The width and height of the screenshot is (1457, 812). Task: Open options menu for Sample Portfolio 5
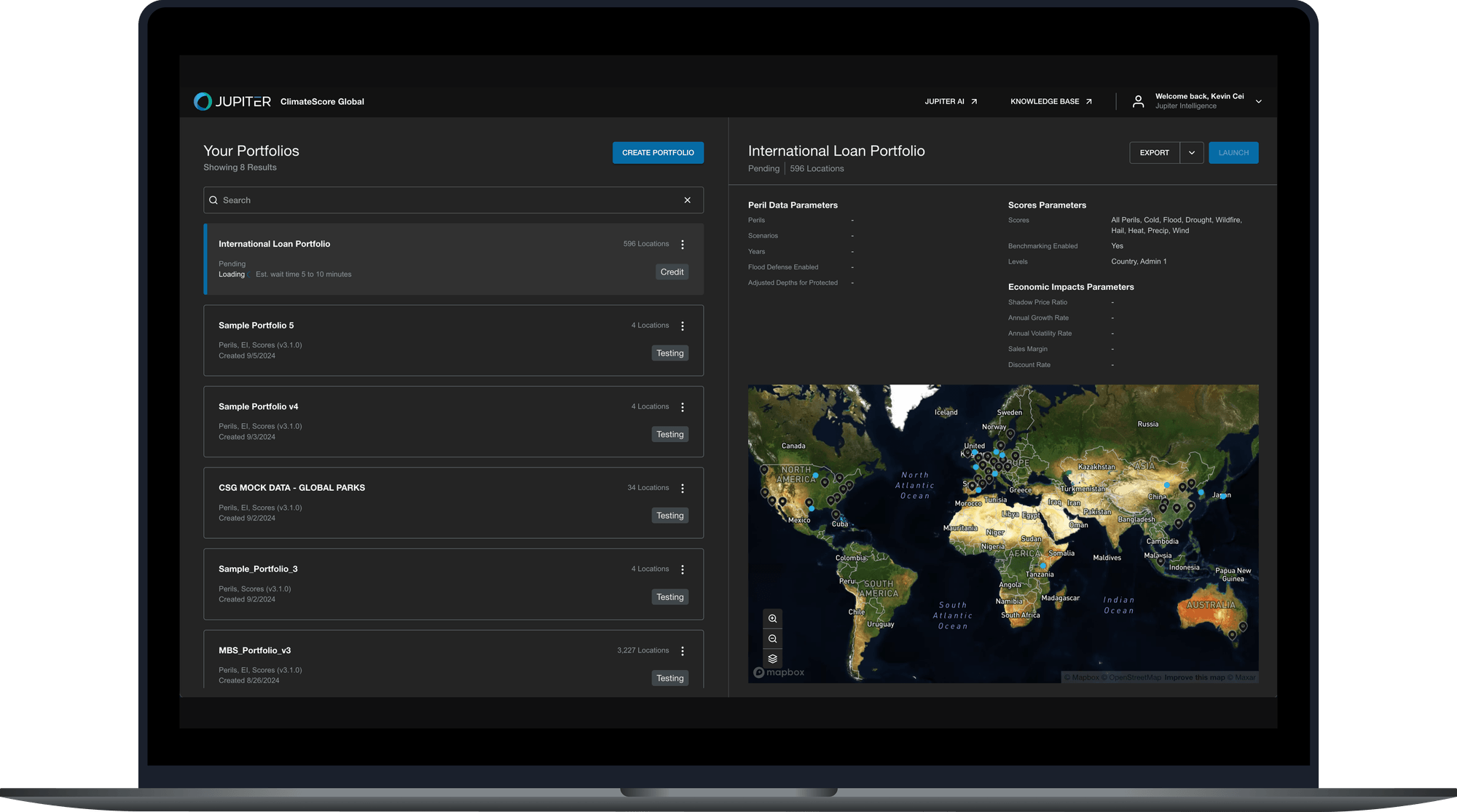(x=683, y=326)
